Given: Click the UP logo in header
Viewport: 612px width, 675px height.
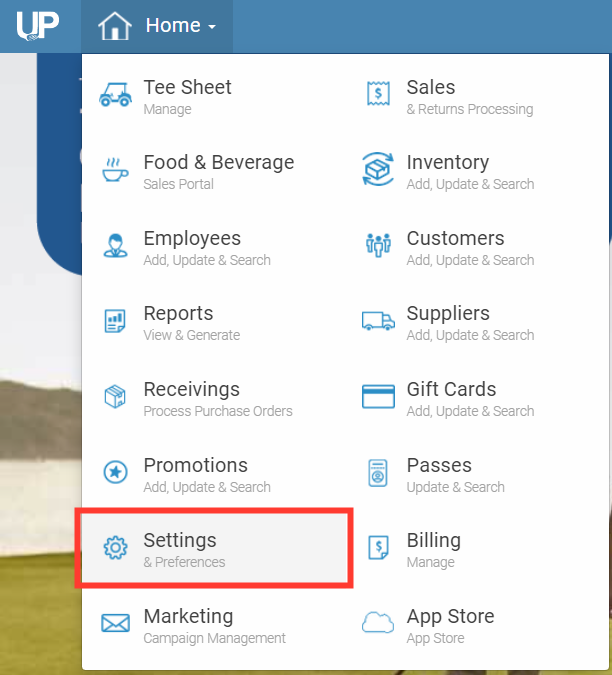Looking at the screenshot, I should [37, 24].
